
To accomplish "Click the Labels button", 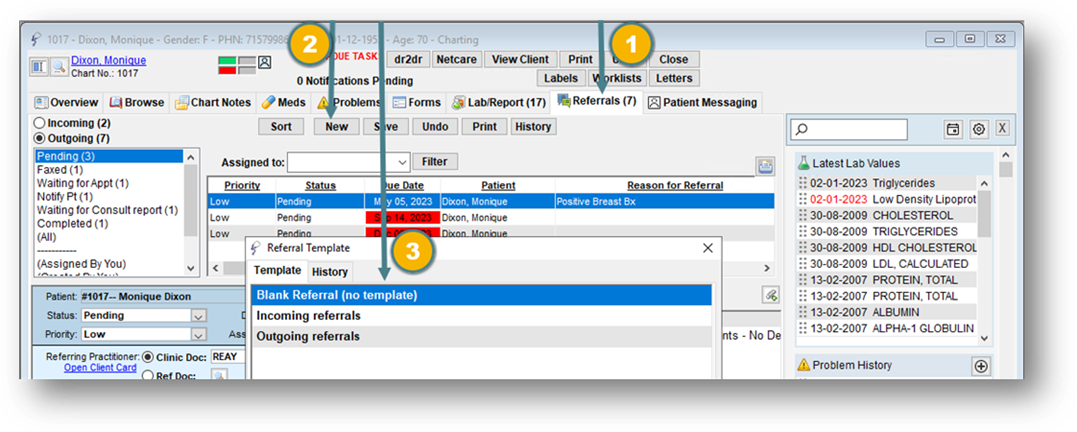I will tap(561, 78).
